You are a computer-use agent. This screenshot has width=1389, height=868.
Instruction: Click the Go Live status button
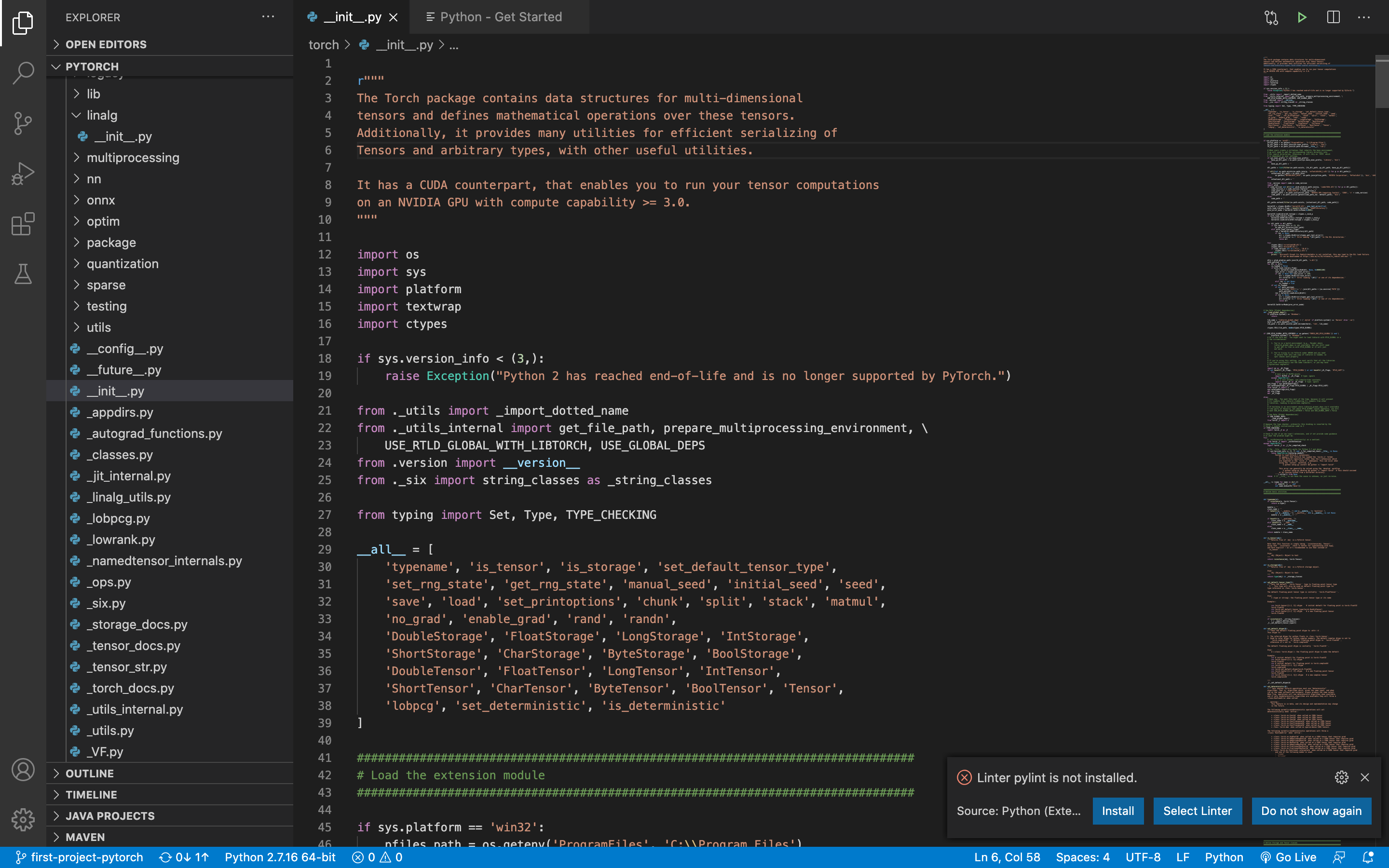click(x=1289, y=857)
